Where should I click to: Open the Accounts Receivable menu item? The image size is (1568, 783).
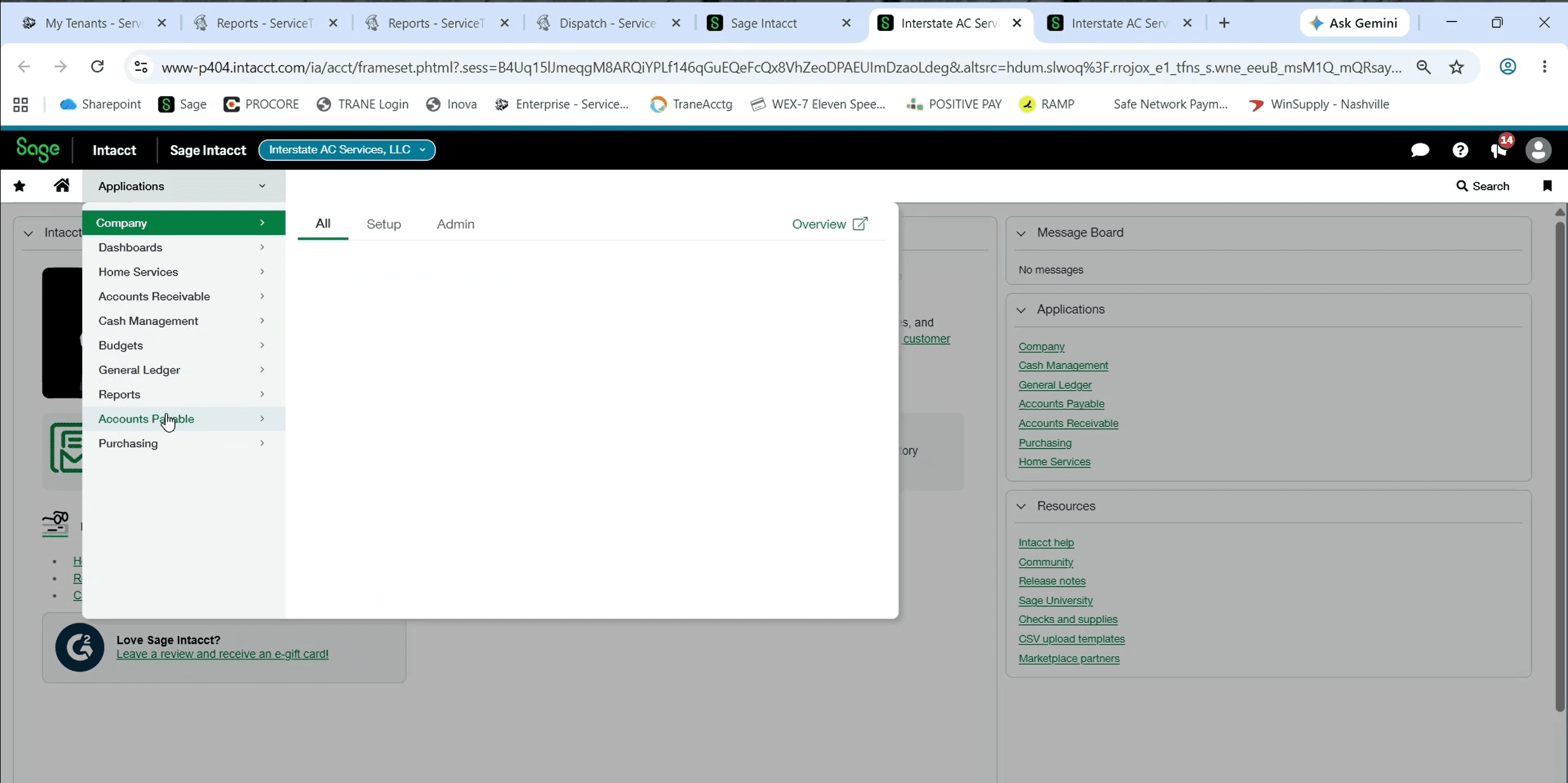[x=184, y=296]
